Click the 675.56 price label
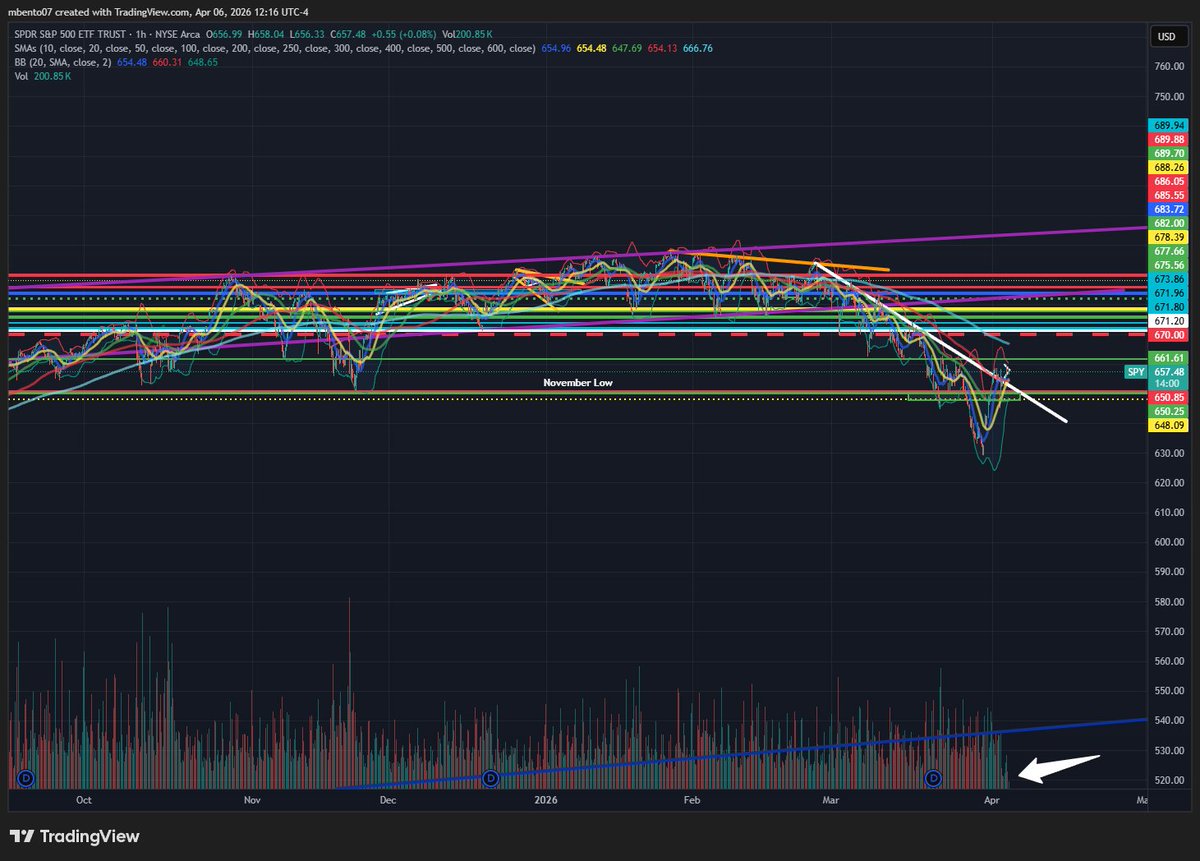 click(1169, 265)
